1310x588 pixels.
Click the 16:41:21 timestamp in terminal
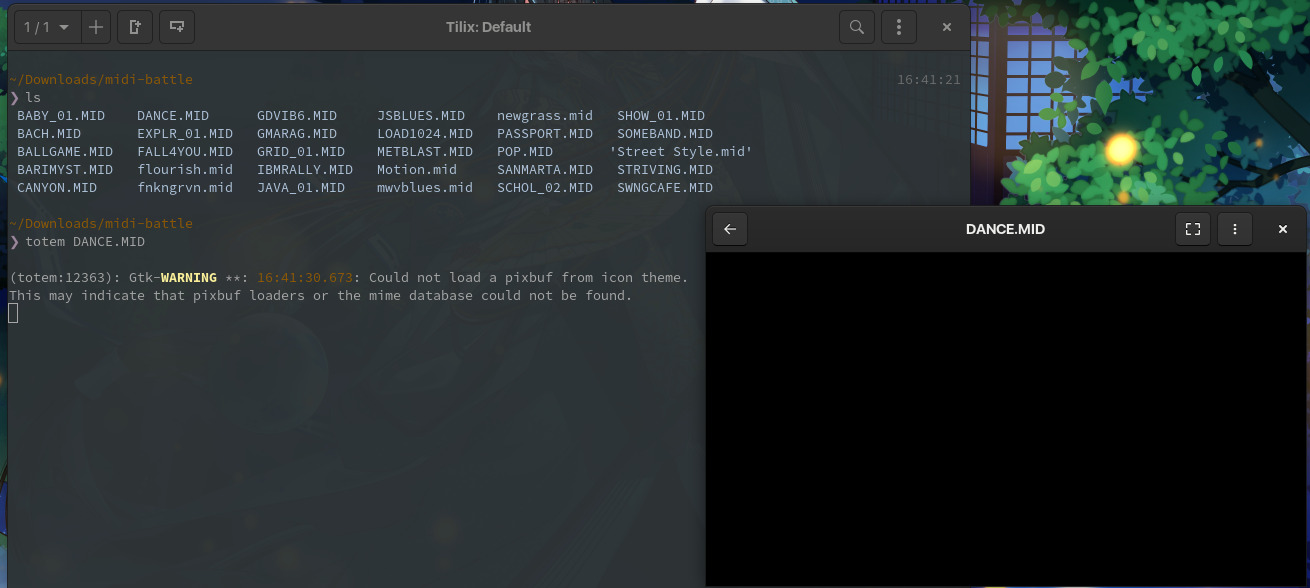928,80
